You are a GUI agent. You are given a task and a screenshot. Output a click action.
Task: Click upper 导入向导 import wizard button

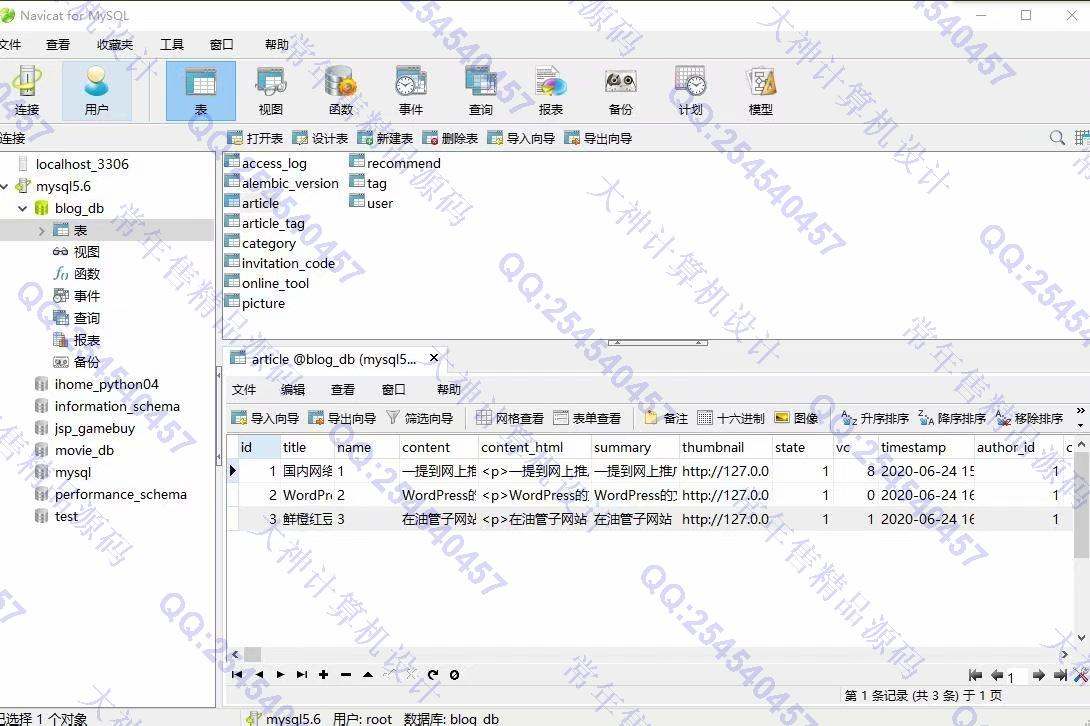point(521,138)
